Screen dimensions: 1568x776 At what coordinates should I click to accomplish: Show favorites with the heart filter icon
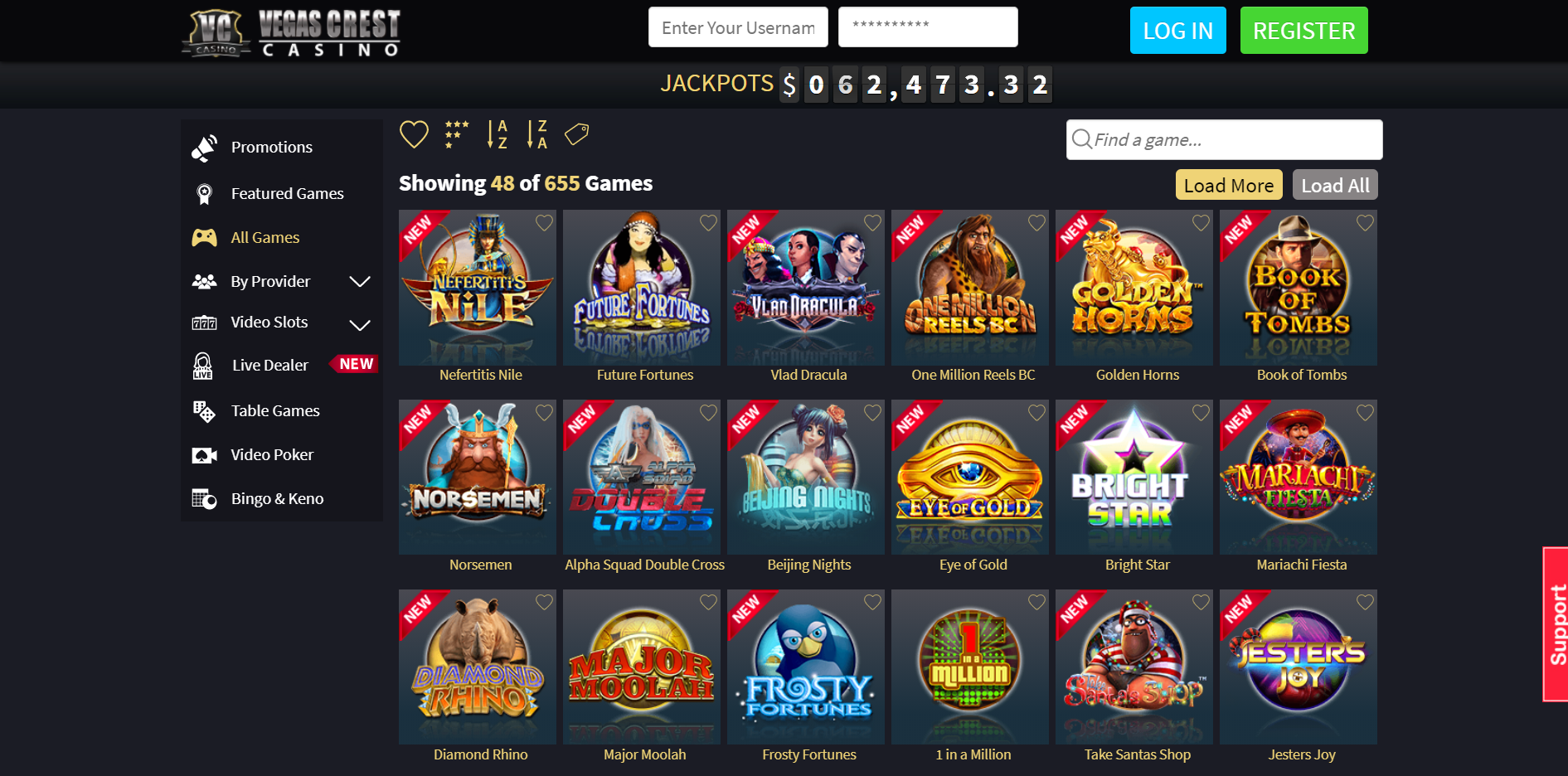(414, 134)
